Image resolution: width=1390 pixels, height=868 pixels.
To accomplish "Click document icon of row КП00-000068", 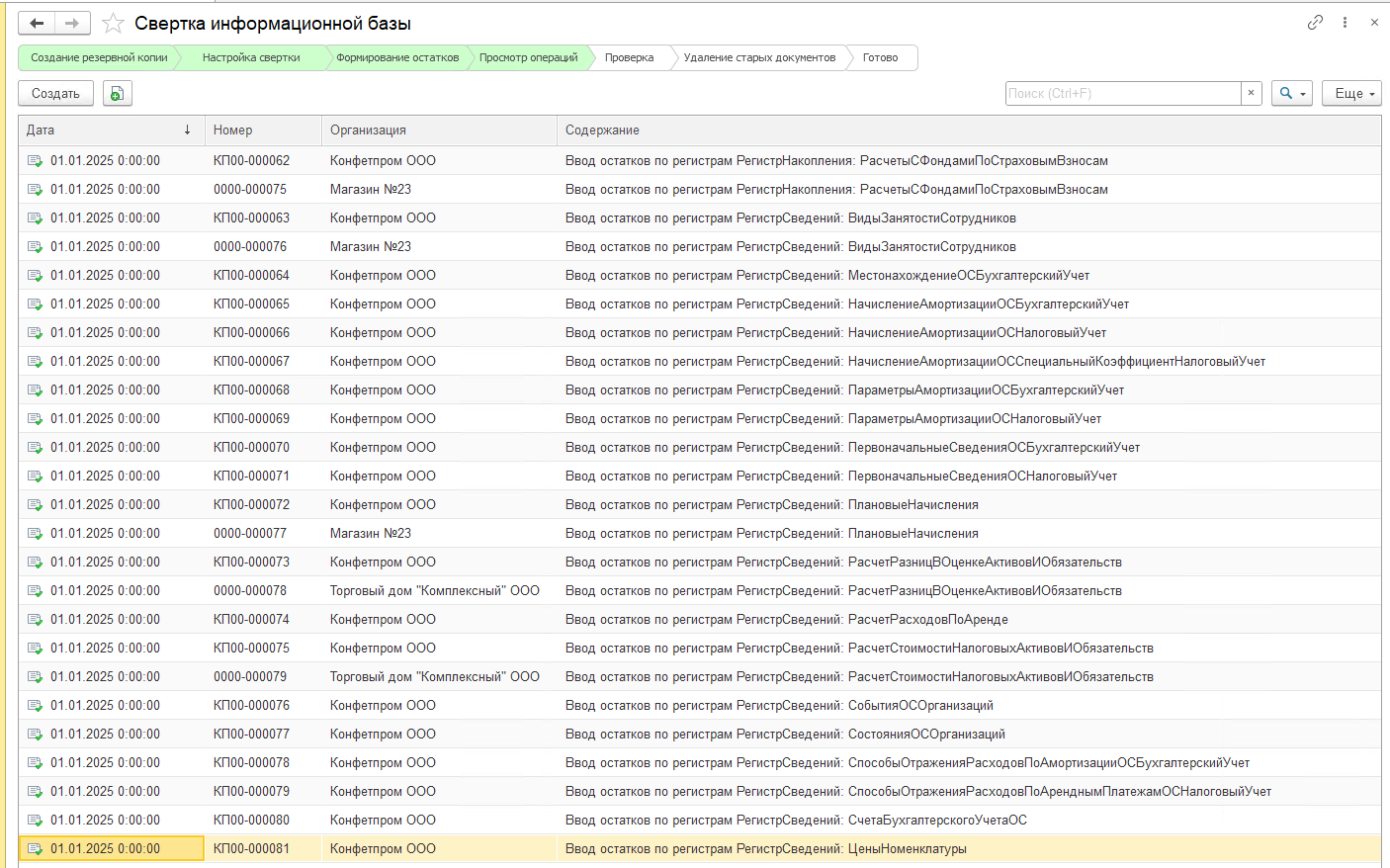I will click(35, 391).
